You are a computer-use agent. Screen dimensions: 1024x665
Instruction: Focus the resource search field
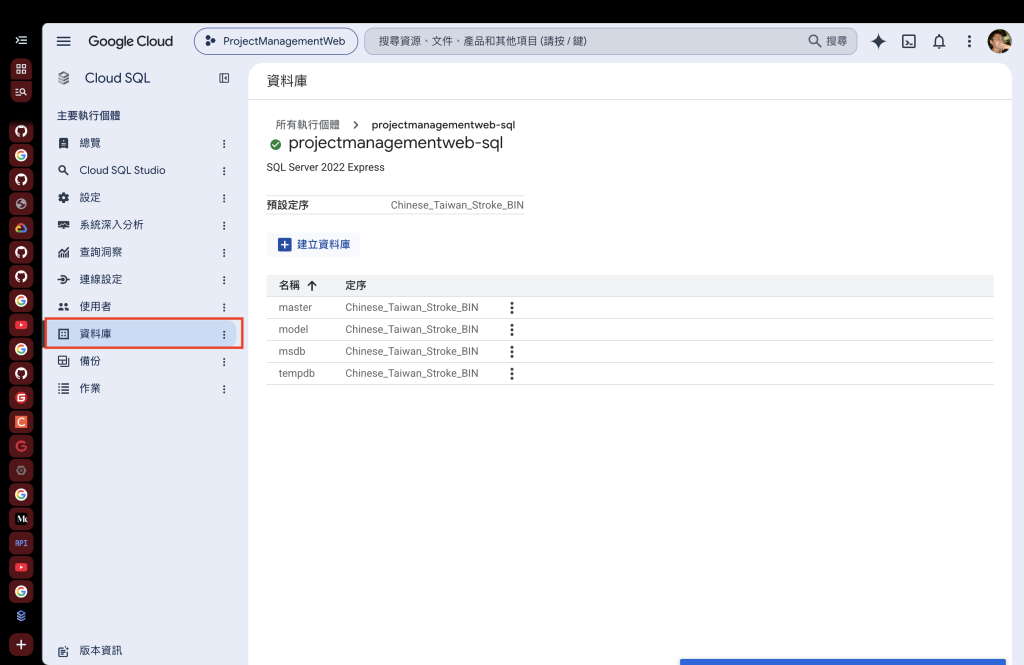pos(588,41)
